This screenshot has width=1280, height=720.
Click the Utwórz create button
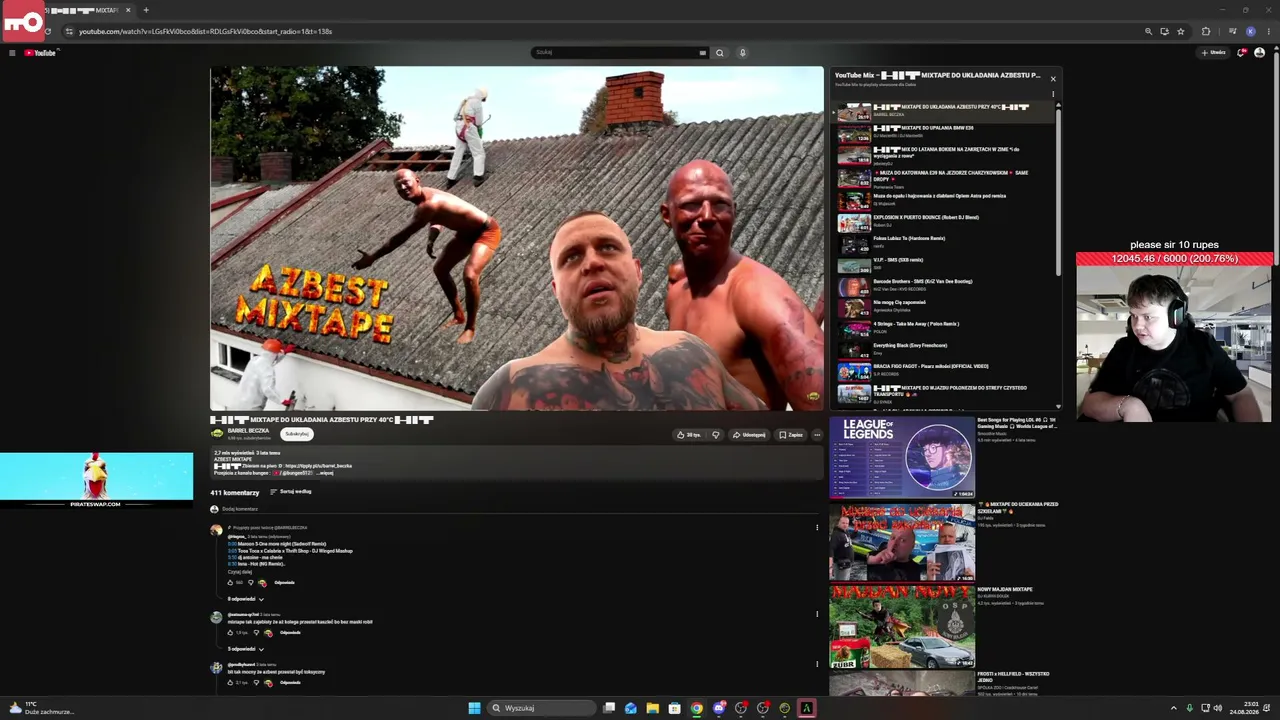point(1214,53)
